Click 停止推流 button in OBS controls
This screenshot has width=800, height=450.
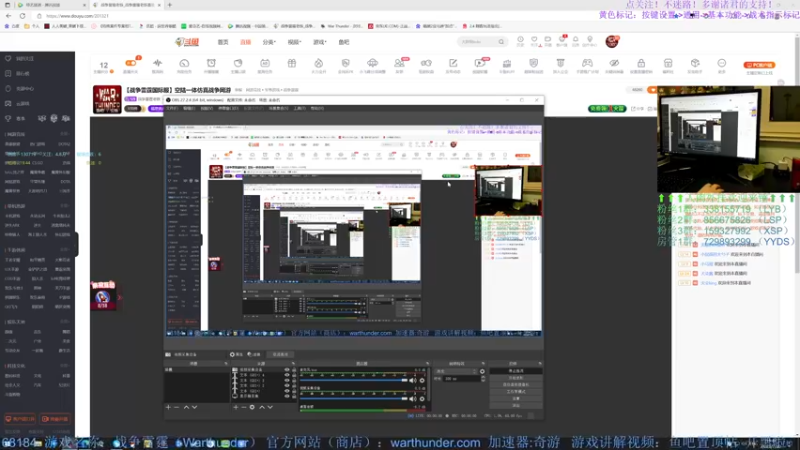point(516,371)
